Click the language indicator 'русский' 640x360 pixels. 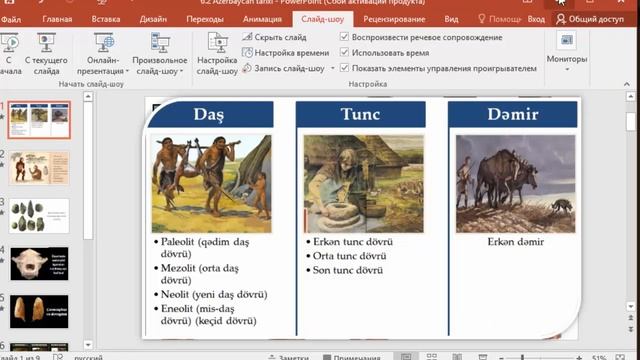click(x=88, y=357)
